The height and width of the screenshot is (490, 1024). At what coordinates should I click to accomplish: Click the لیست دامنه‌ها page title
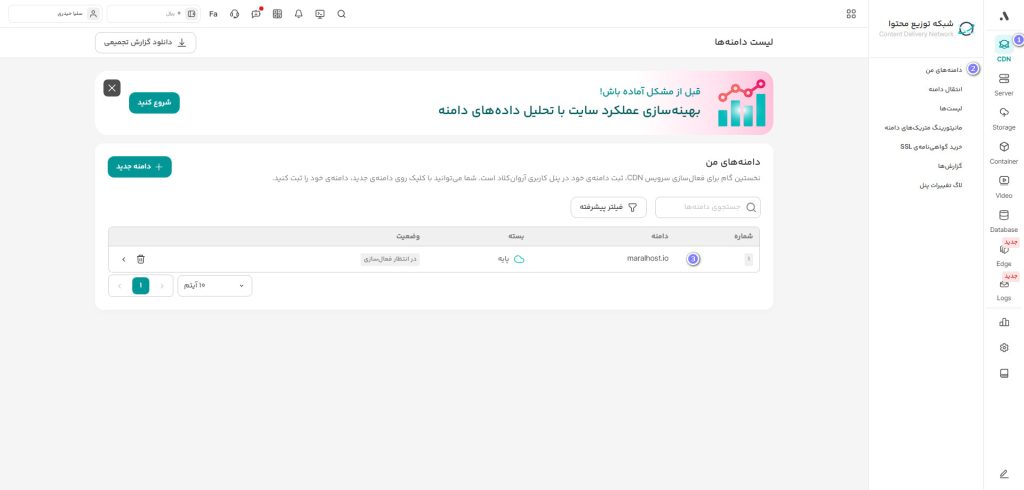point(744,42)
